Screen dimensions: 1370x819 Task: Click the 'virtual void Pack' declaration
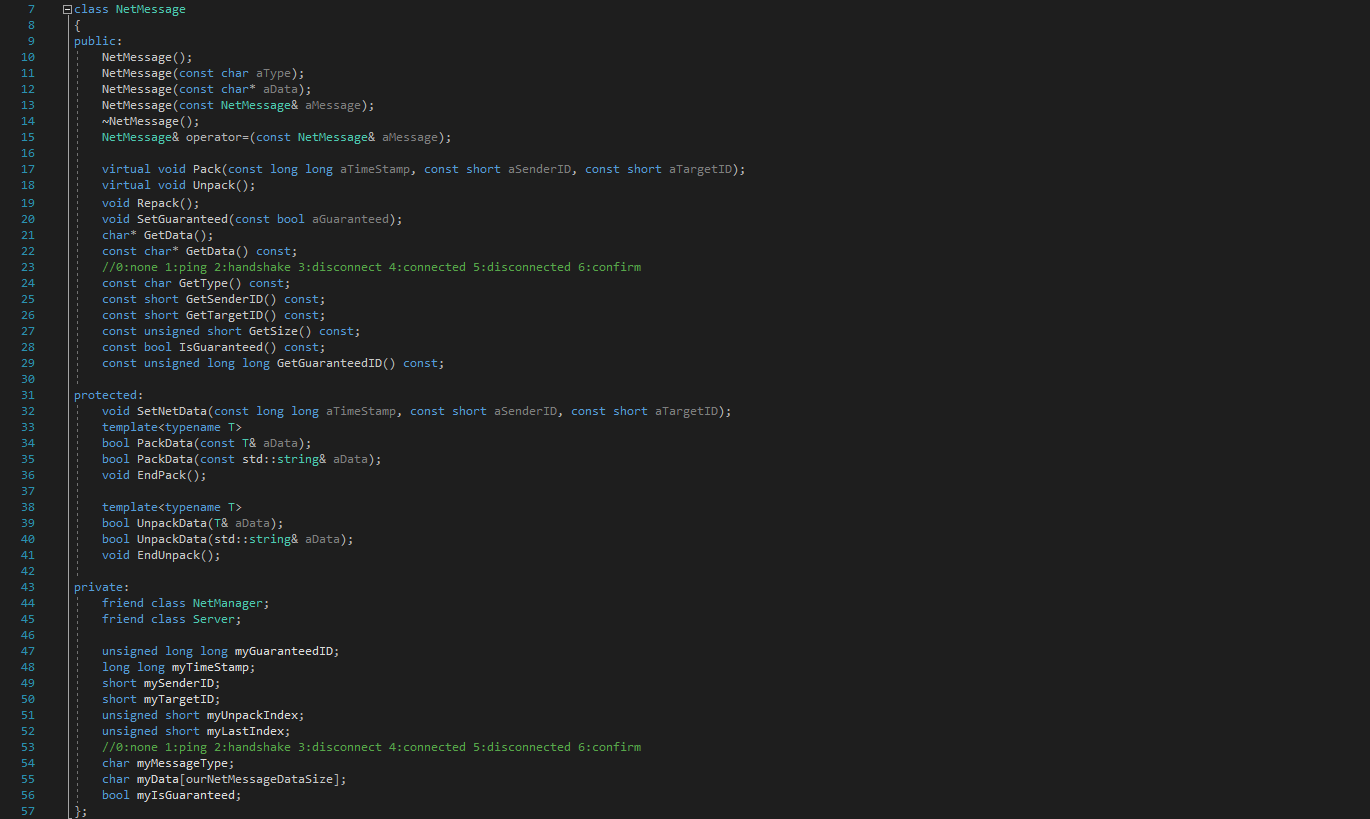tap(424, 169)
